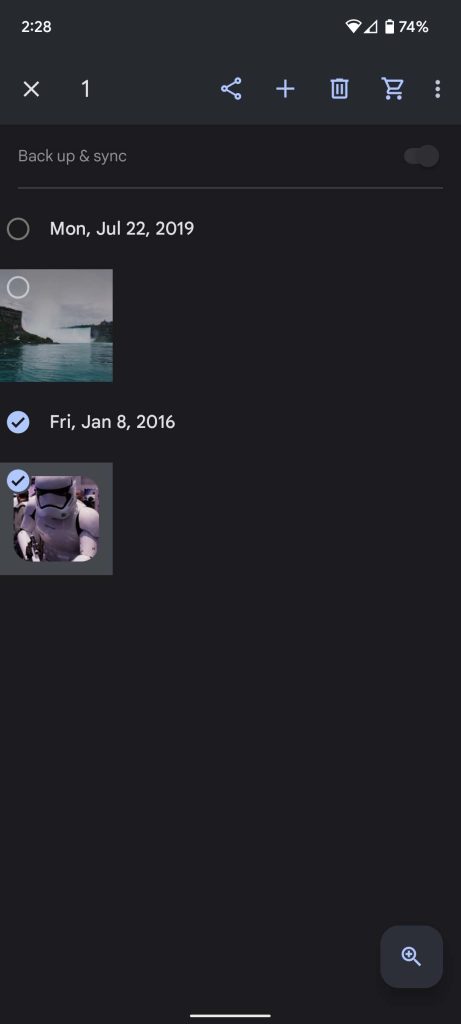Cancel selection with the X icon
Image resolution: width=461 pixels, height=1024 pixels.
point(31,89)
